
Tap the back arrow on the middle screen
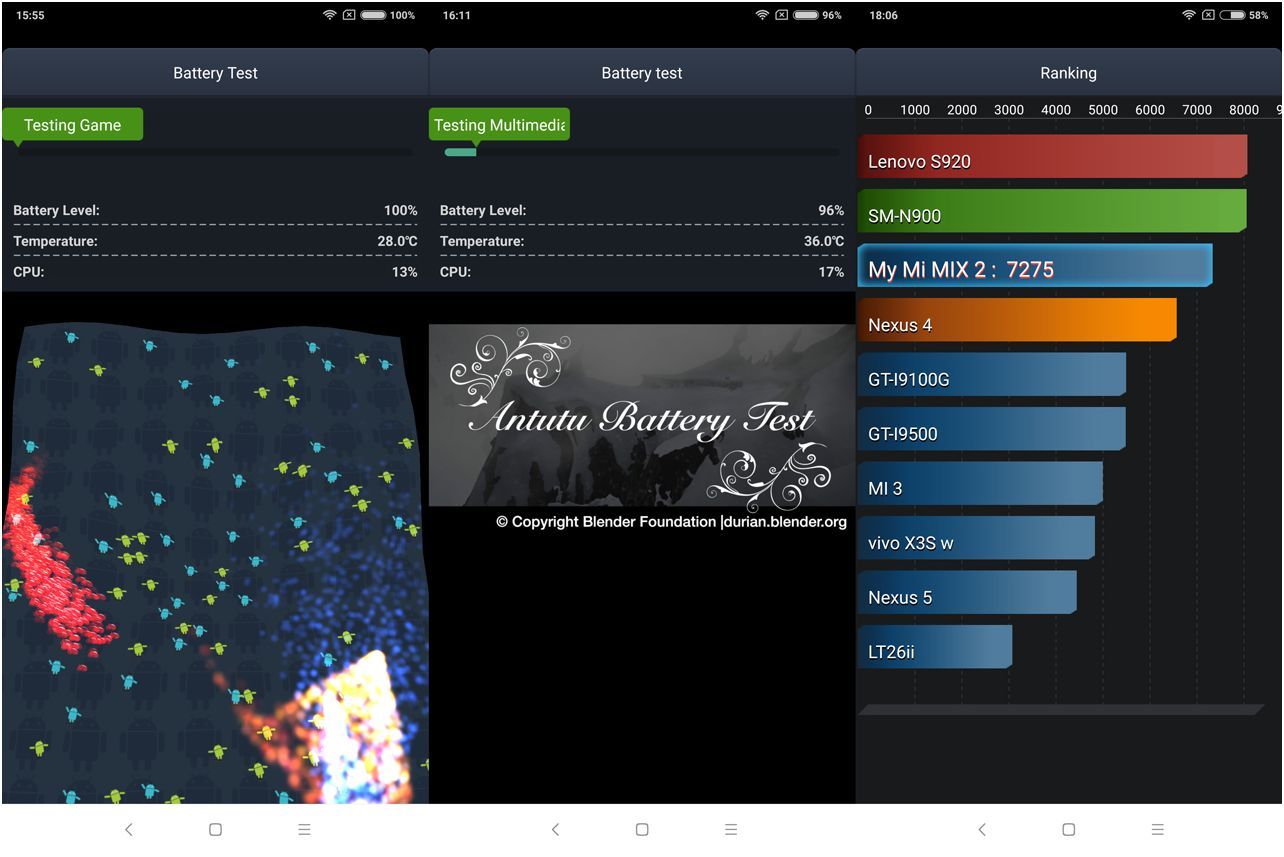point(556,829)
